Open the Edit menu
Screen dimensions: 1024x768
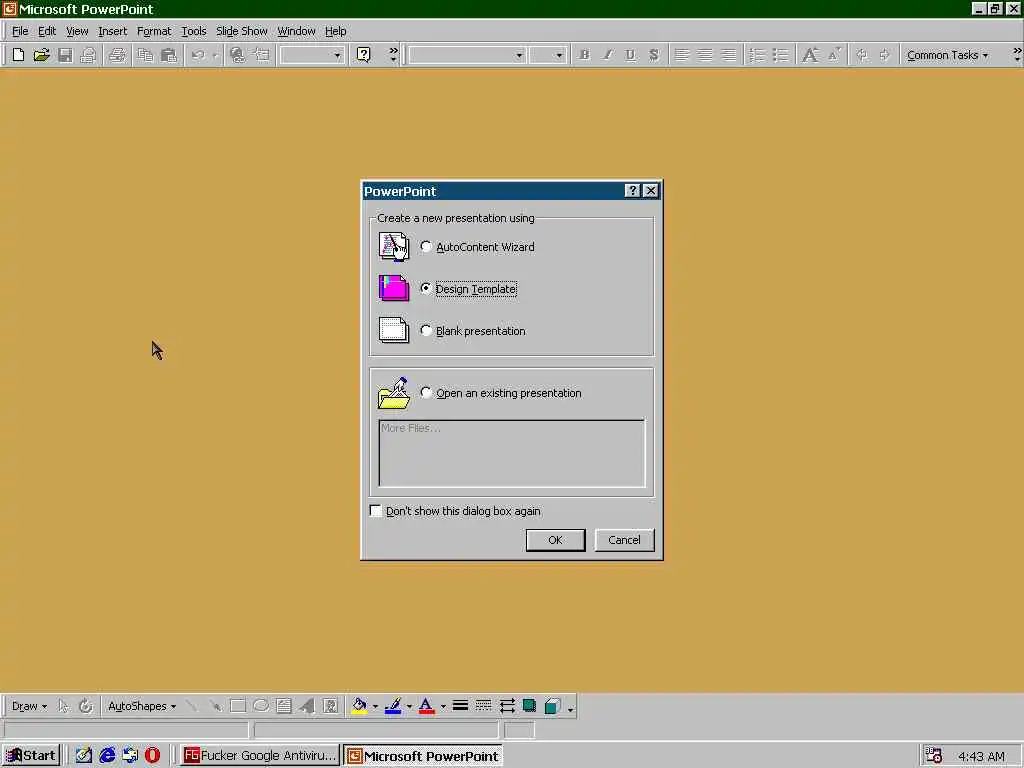[x=47, y=31]
